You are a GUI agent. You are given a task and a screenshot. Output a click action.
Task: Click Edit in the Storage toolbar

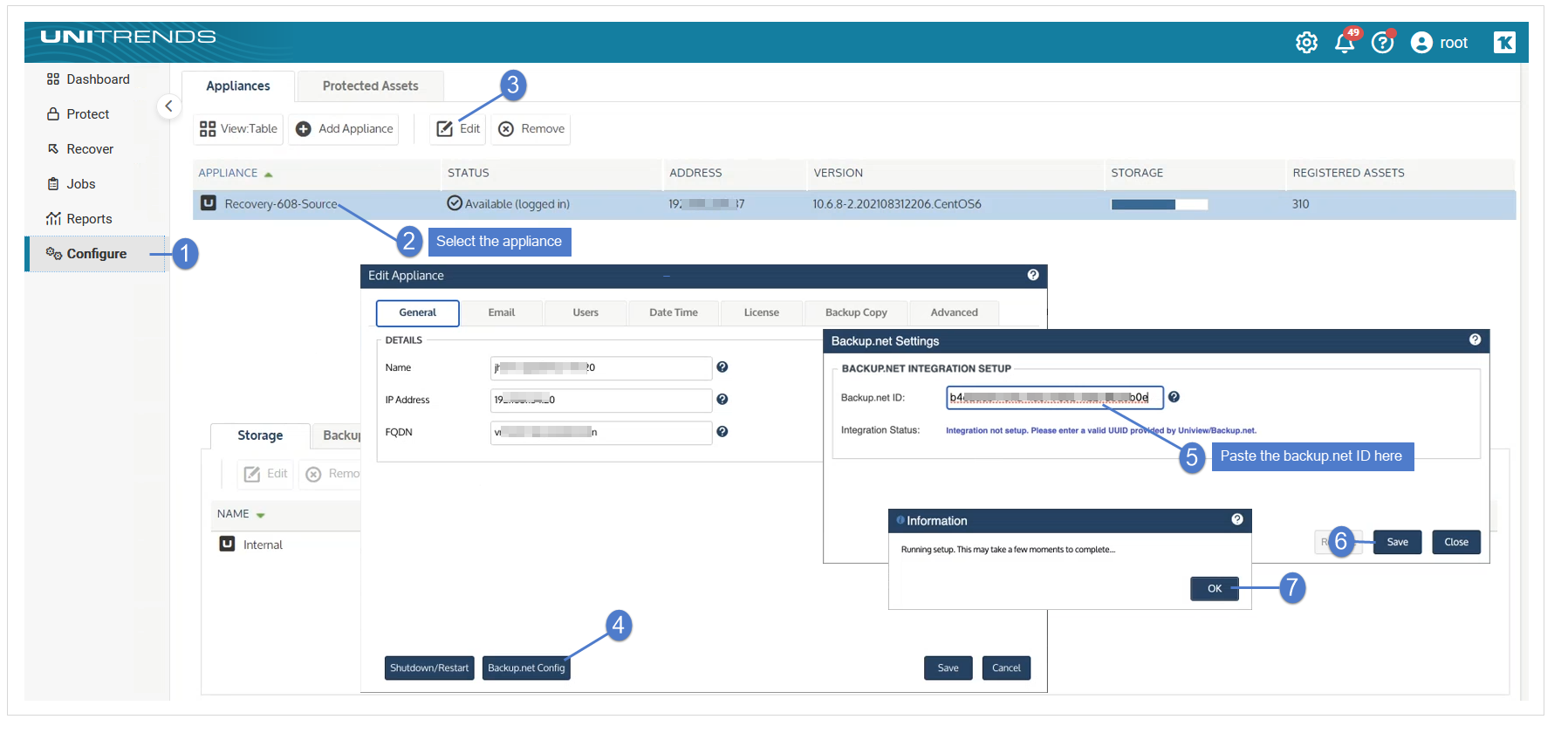point(265,475)
